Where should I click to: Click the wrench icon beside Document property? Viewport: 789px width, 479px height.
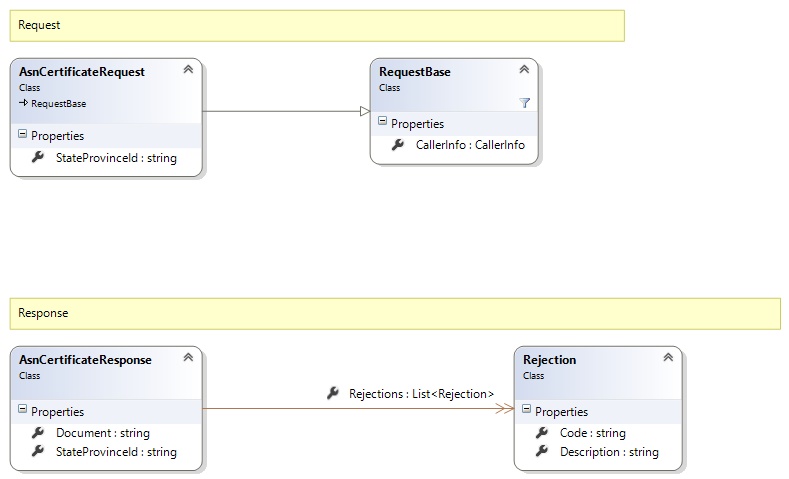click(38, 433)
